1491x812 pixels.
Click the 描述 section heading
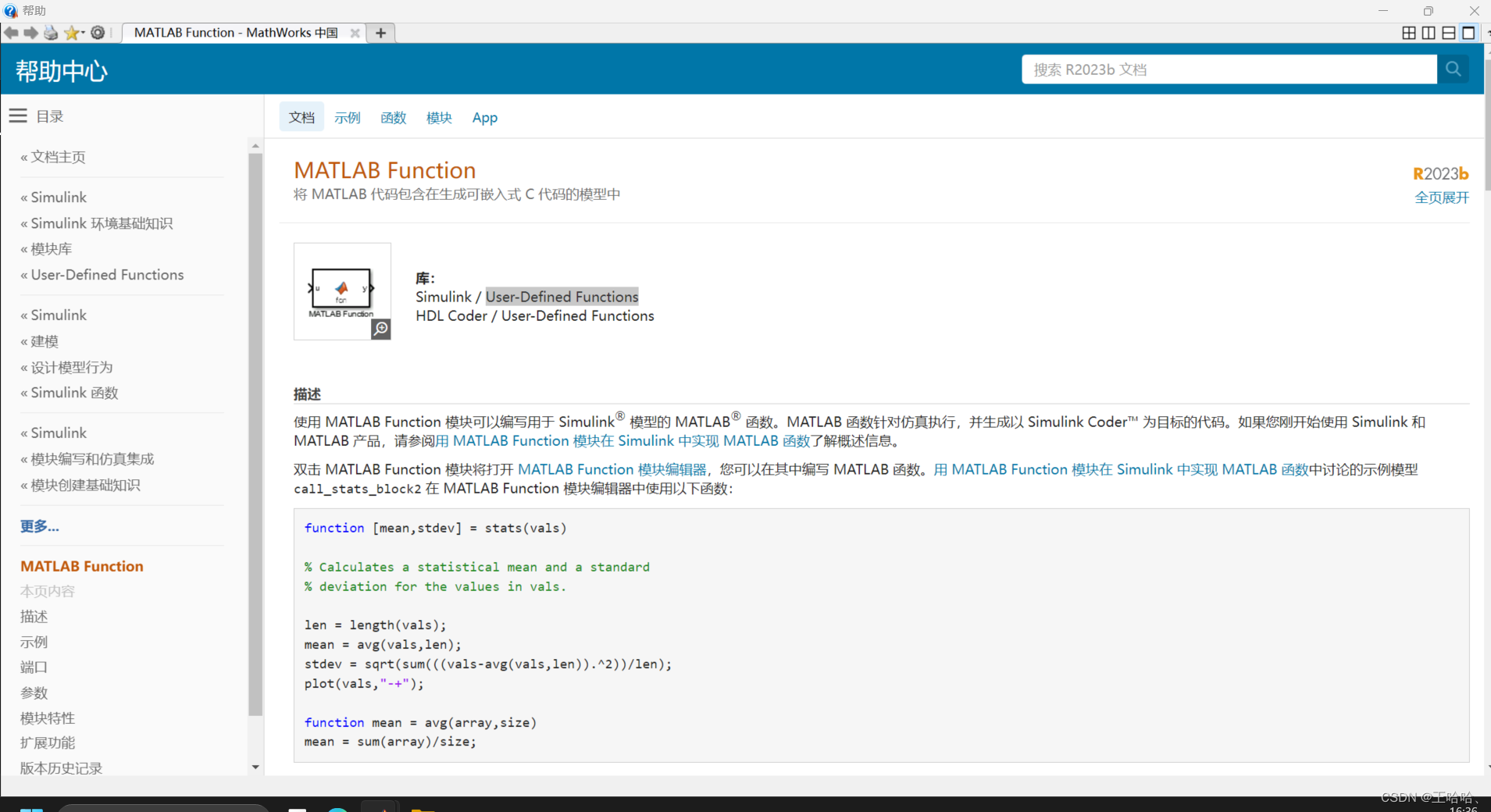coord(307,394)
